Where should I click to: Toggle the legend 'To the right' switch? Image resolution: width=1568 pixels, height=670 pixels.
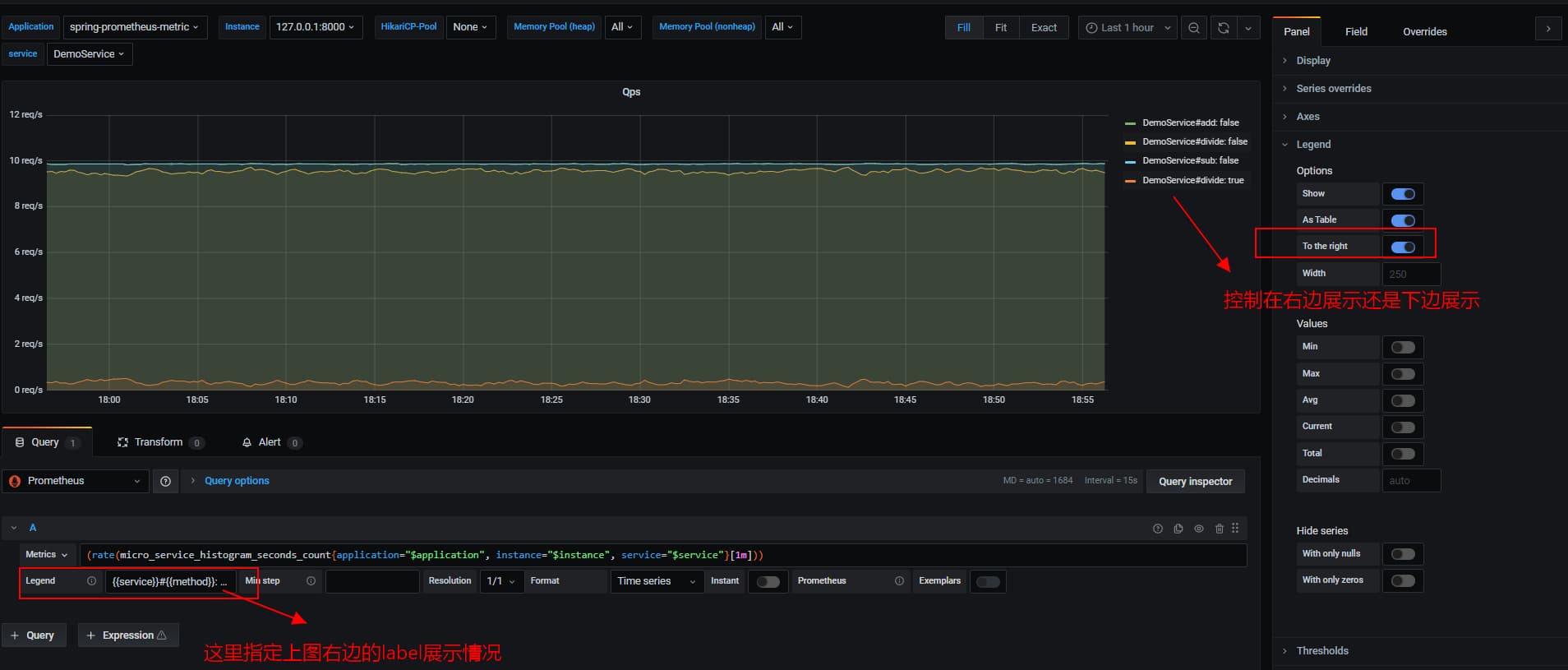(x=1403, y=247)
